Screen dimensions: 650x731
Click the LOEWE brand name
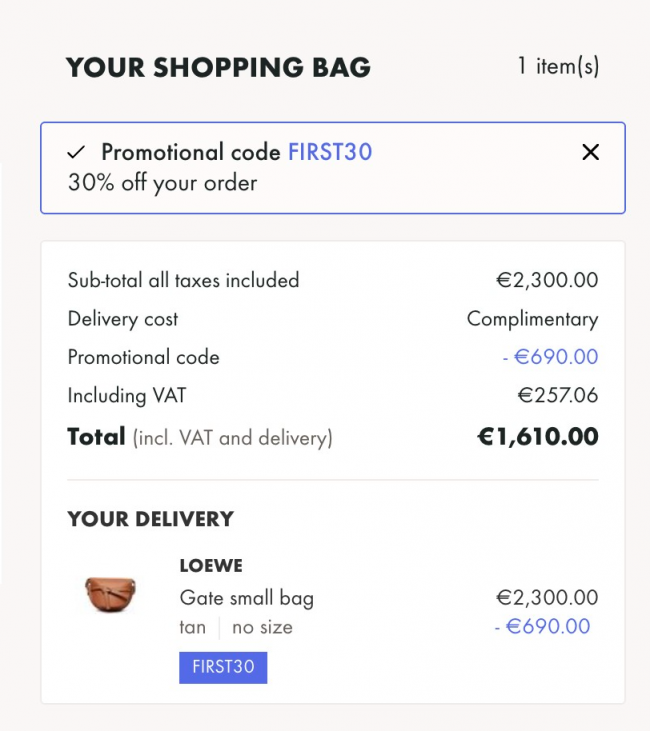pyautogui.click(x=211, y=566)
